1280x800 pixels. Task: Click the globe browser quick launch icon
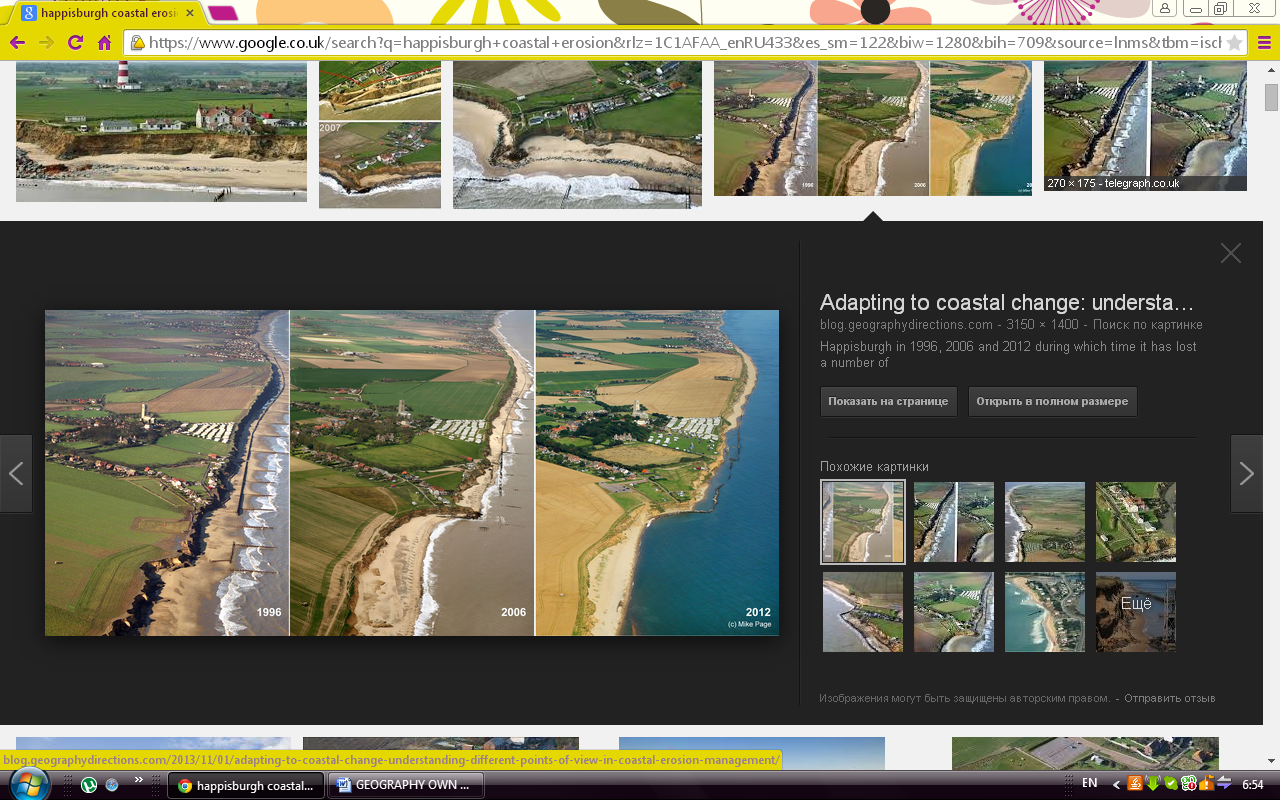point(112,785)
